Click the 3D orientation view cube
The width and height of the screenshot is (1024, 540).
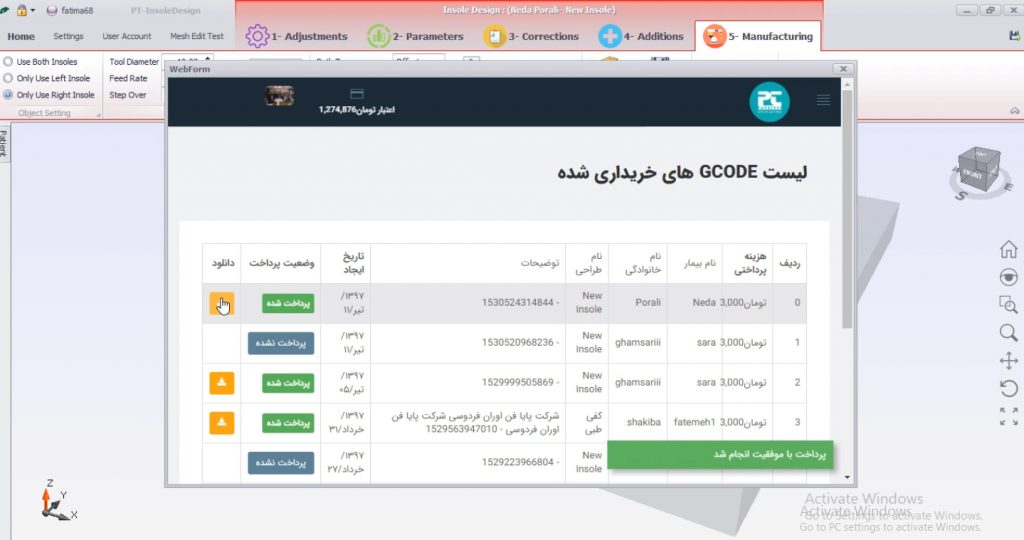(x=979, y=170)
